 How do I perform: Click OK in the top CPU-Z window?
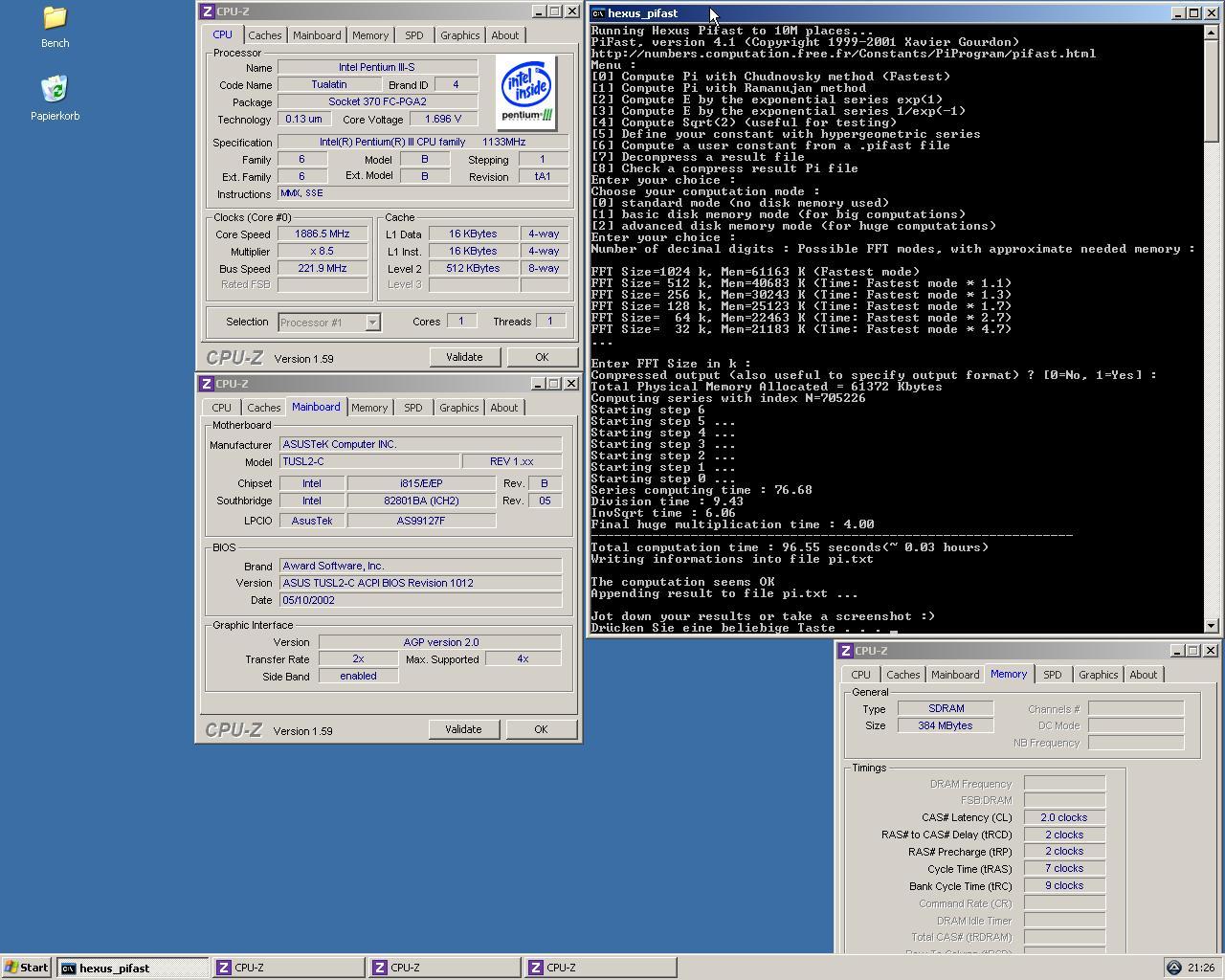pos(542,357)
